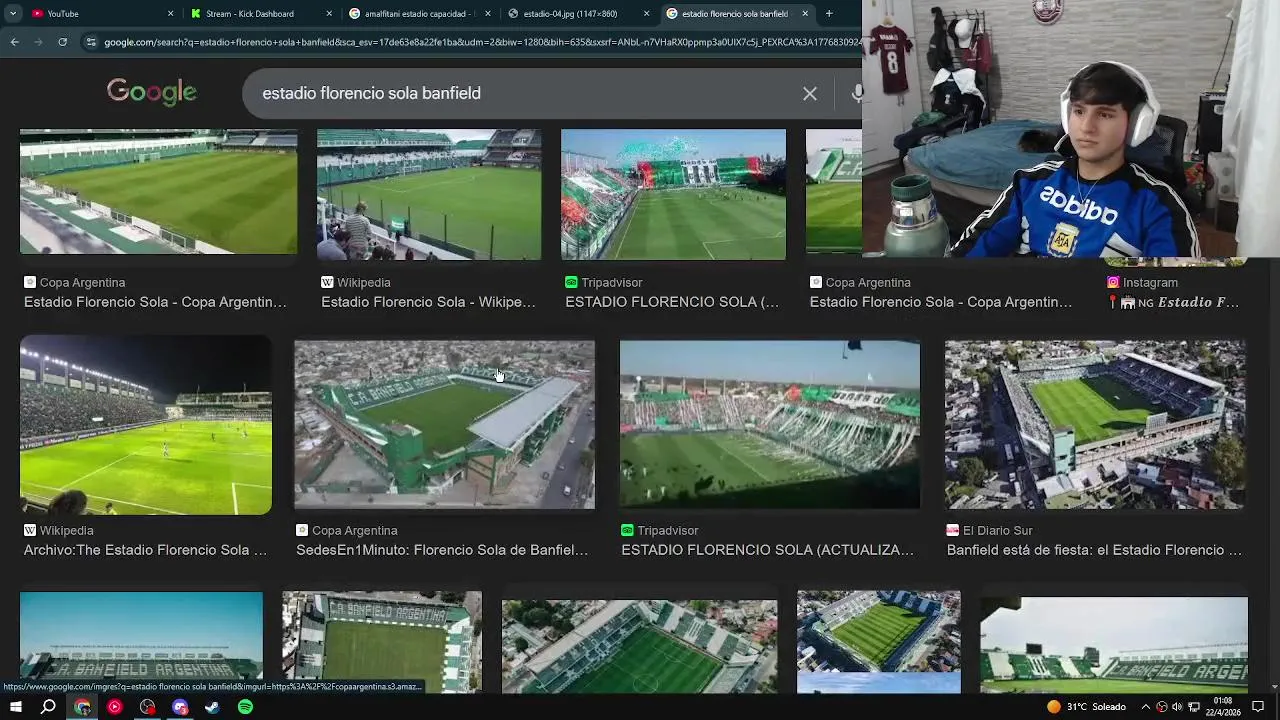Open the Wikipedia stadium stands thumbnail in top row

click(x=429, y=194)
